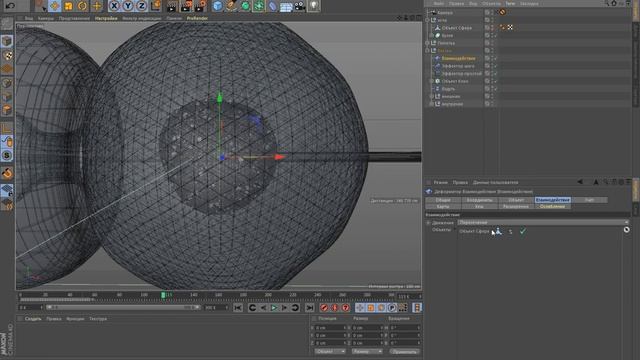Activate the Scale tool

(69, 6)
